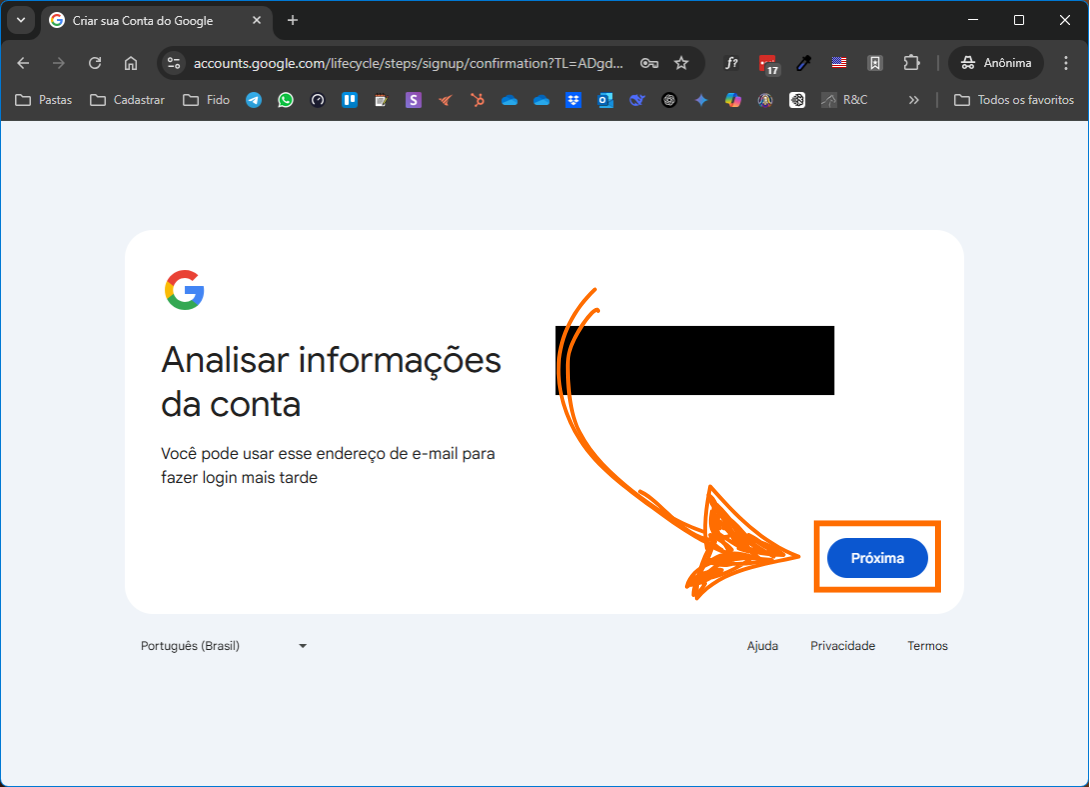Expand the tab search chevron
Viewport: 1090px width, 787px height.
pos(20,20)
